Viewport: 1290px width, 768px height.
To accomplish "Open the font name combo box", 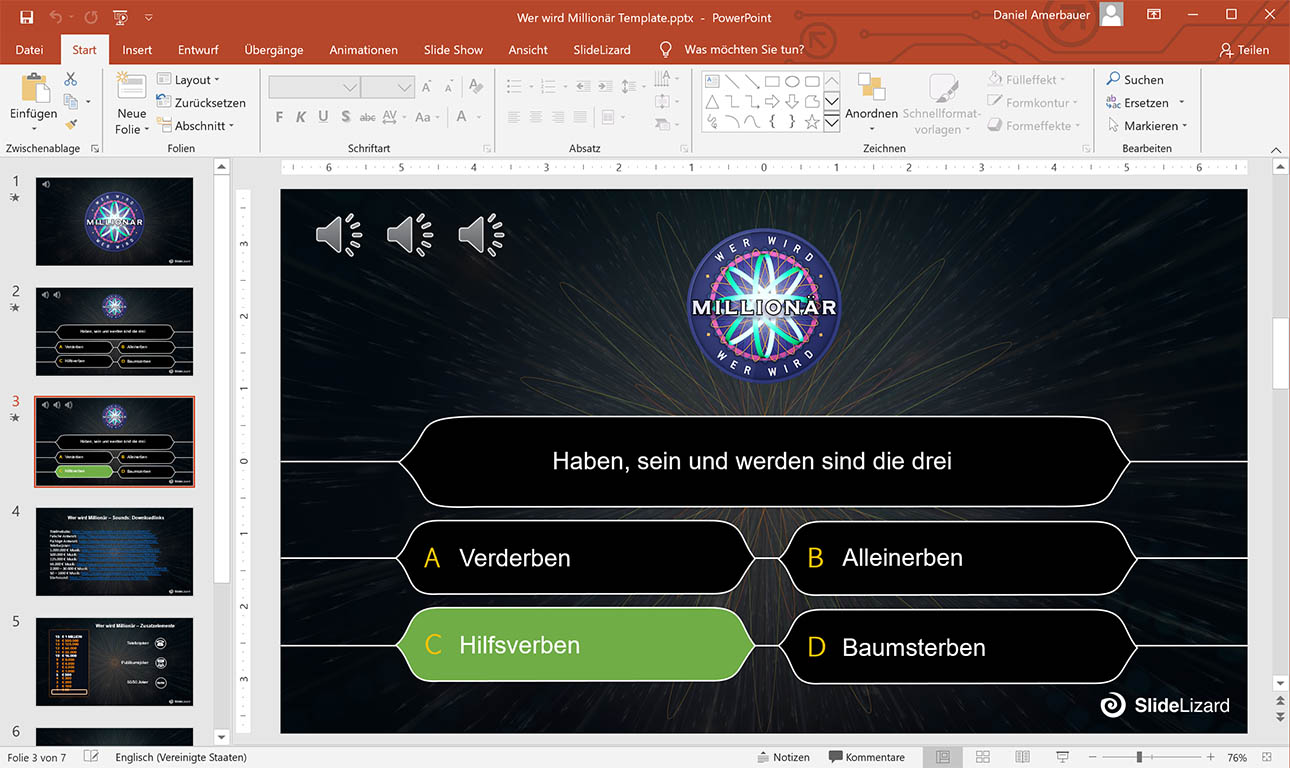I will (314, 87).
